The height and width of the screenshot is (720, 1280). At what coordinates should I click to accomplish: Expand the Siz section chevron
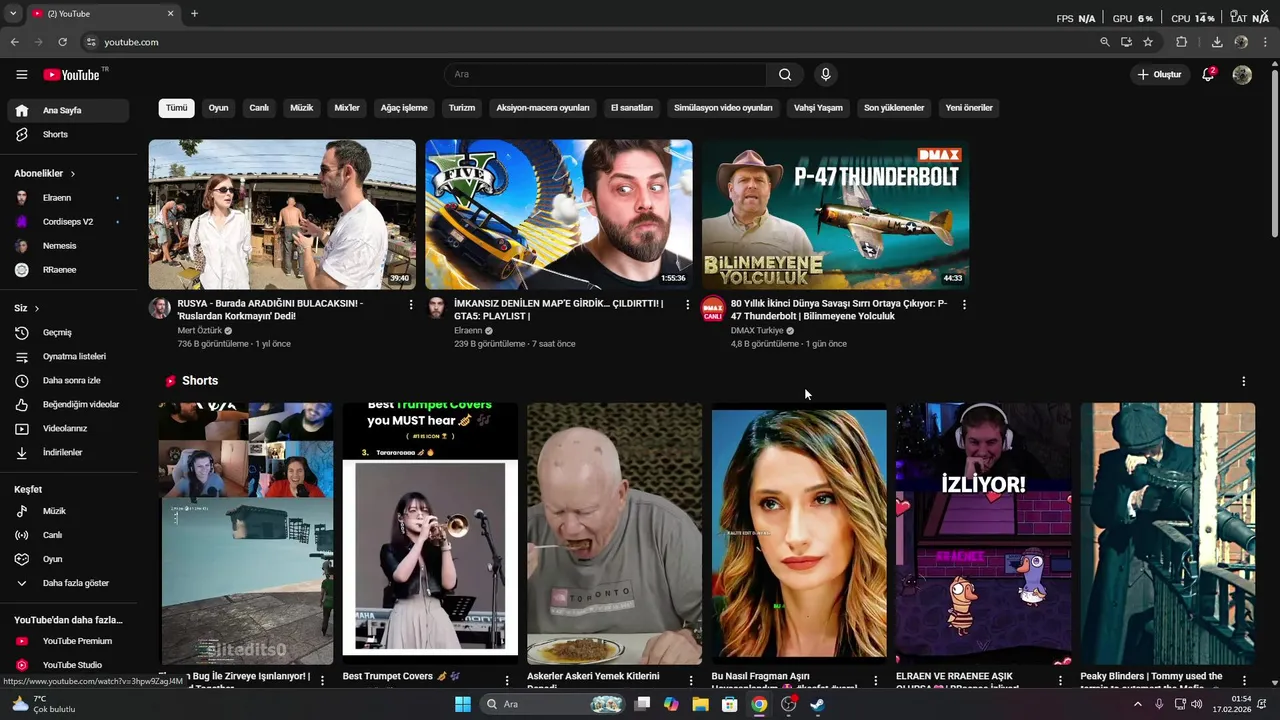tap(37, 308)
